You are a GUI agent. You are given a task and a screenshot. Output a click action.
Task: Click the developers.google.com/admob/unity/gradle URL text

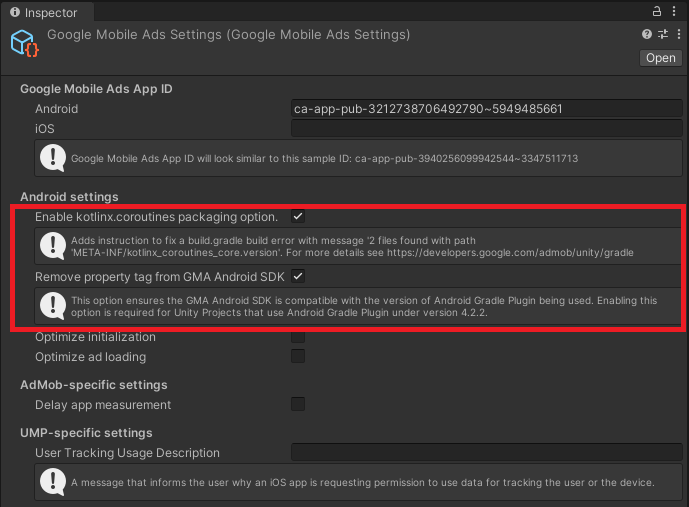point(510,253)
